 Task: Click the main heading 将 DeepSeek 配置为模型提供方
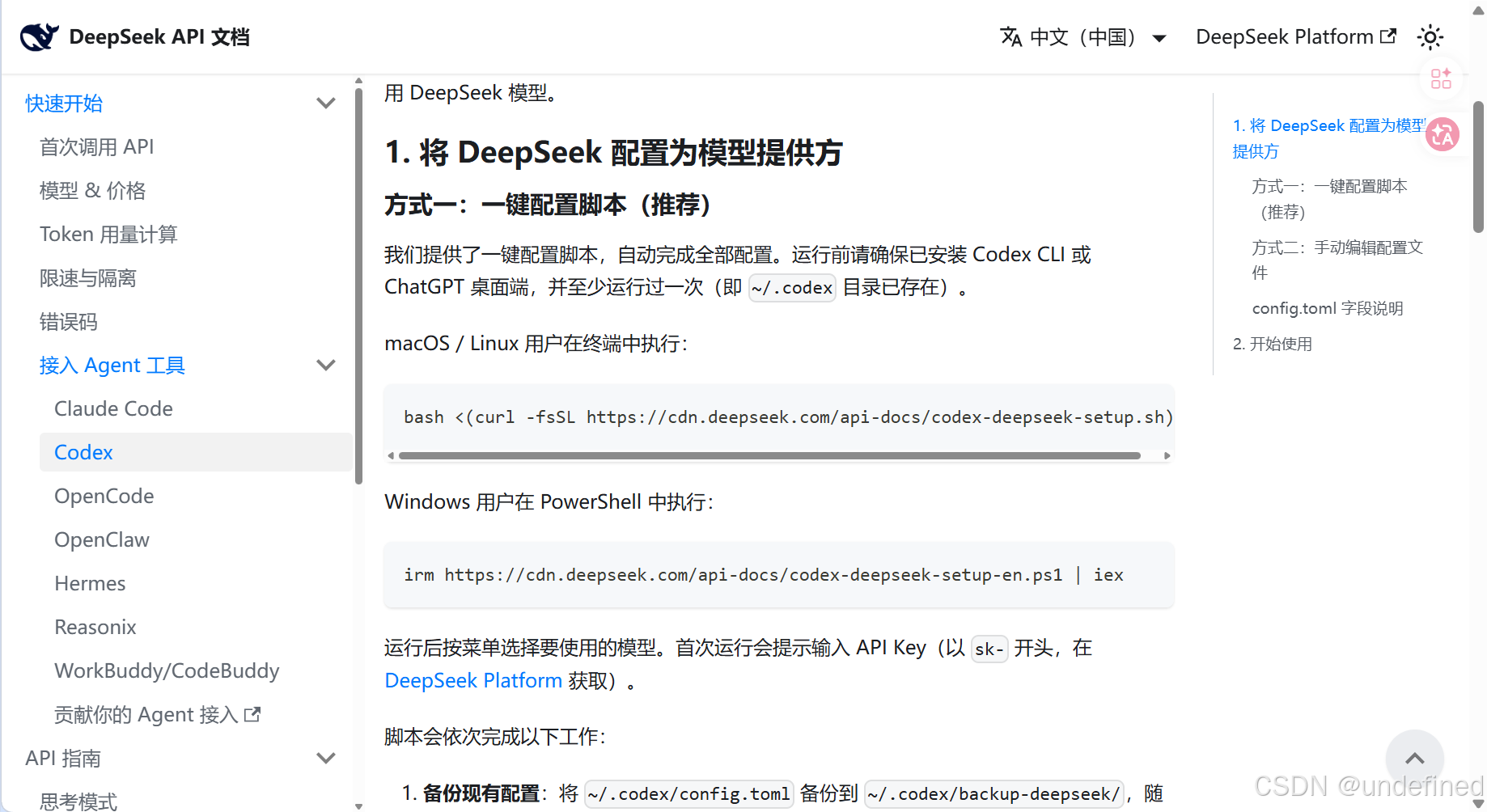[x=613, y=152]
